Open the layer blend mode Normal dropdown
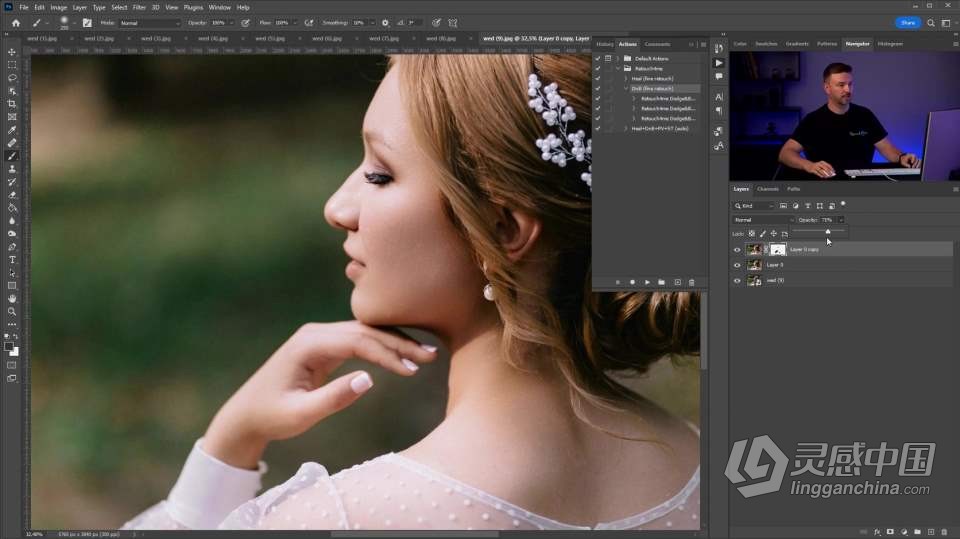960x539 pixels. (x=763, y=220)
